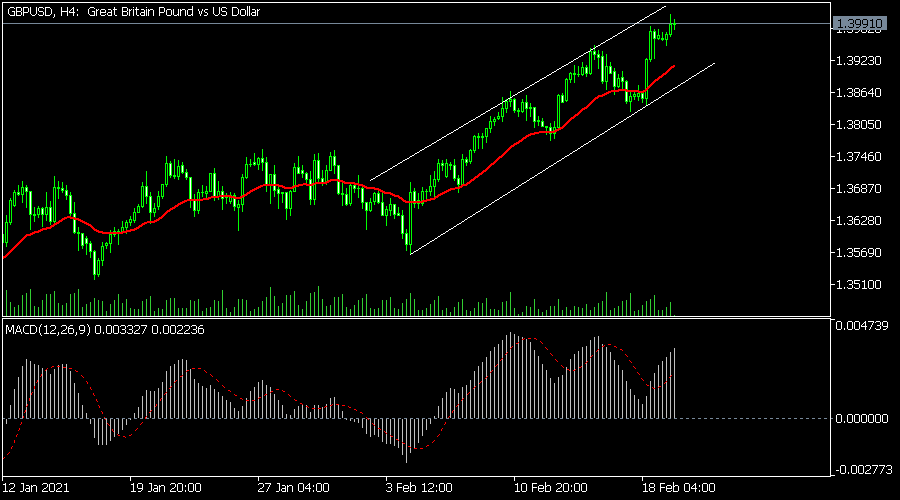The width and height of the screenshot is (900, 500).
Task: Select the current price label 1.39910
Action: pyautogui.click(x=860, y=21)
